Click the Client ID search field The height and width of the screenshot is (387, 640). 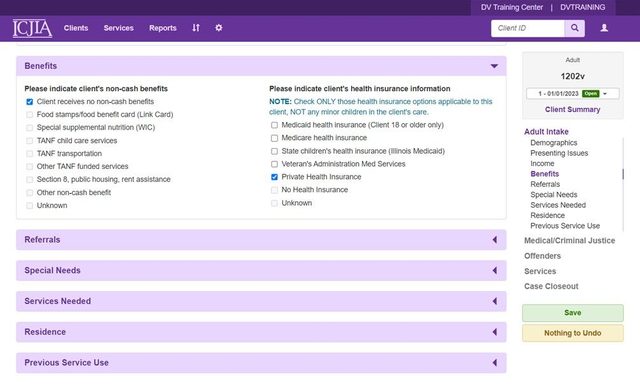528,28
